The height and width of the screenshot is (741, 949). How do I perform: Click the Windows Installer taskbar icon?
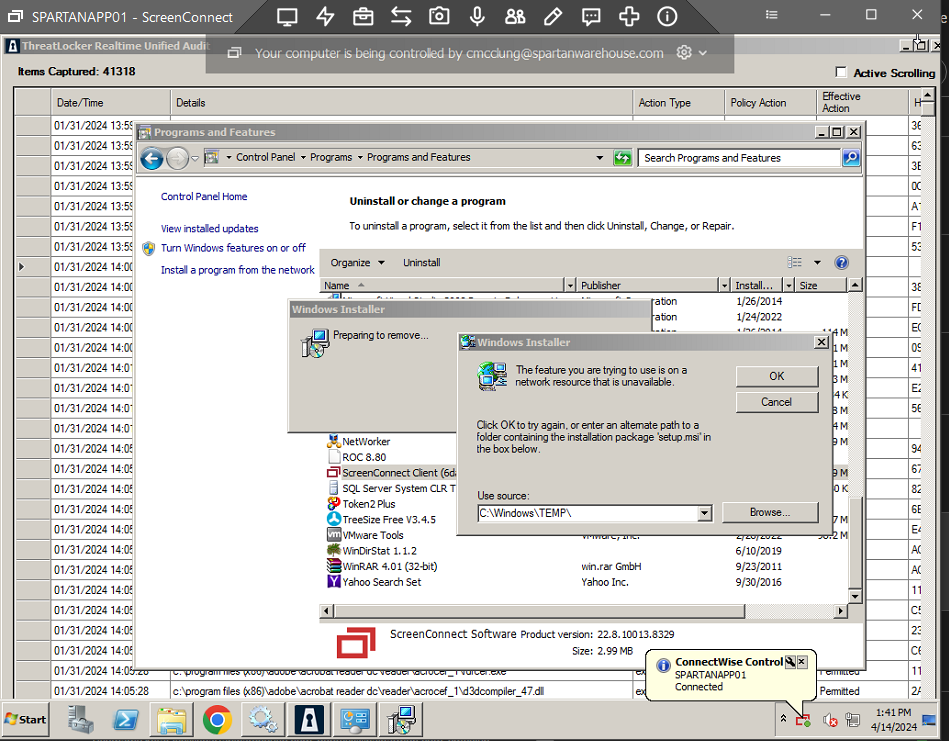click(x=401, y=720)
